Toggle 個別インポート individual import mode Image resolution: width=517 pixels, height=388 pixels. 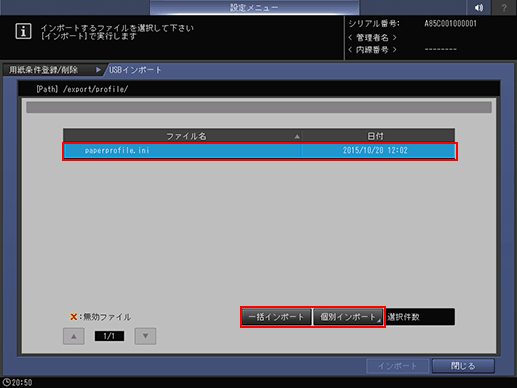348,317
